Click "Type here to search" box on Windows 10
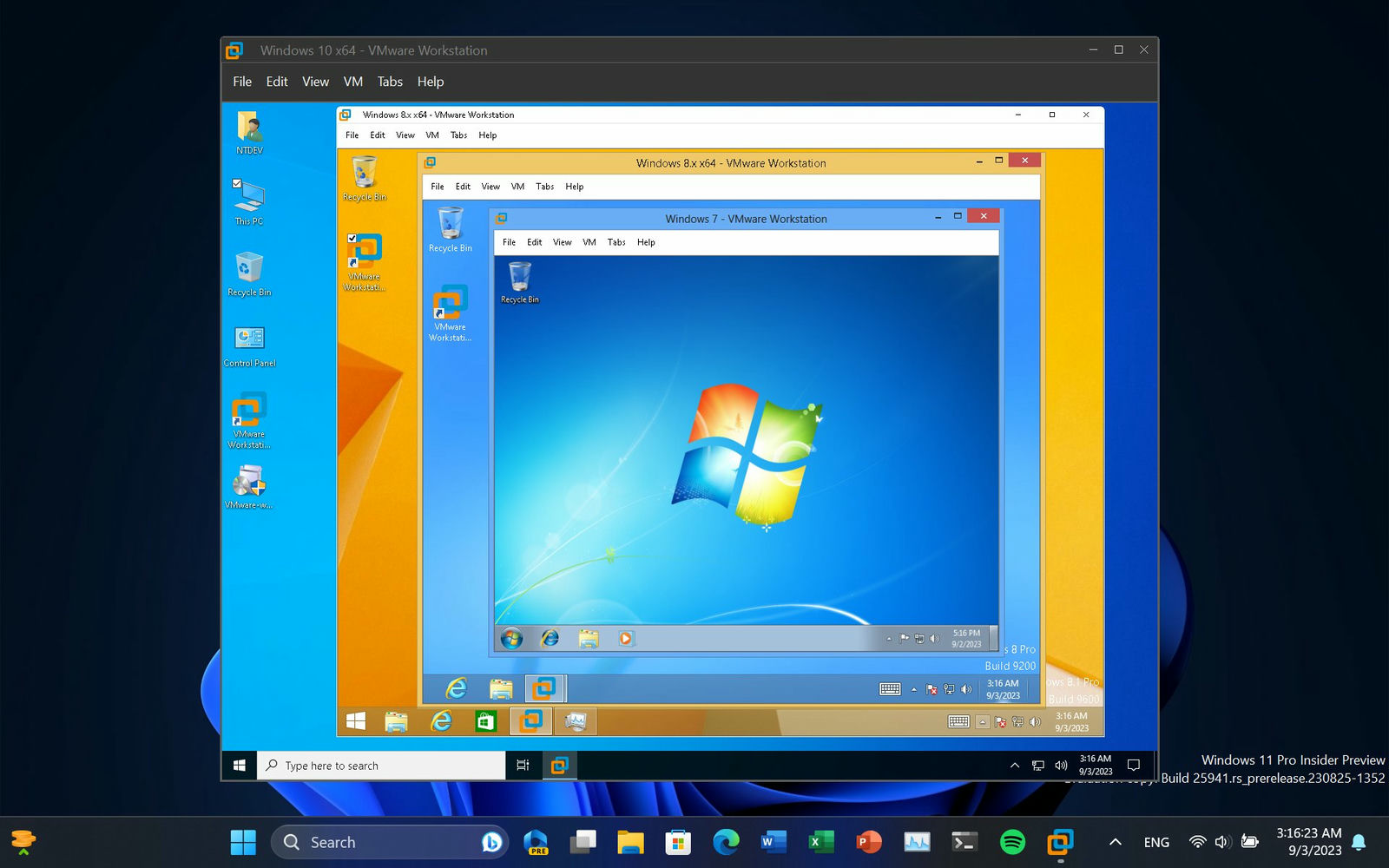The image size is (1389, 868). coord(381,766)
